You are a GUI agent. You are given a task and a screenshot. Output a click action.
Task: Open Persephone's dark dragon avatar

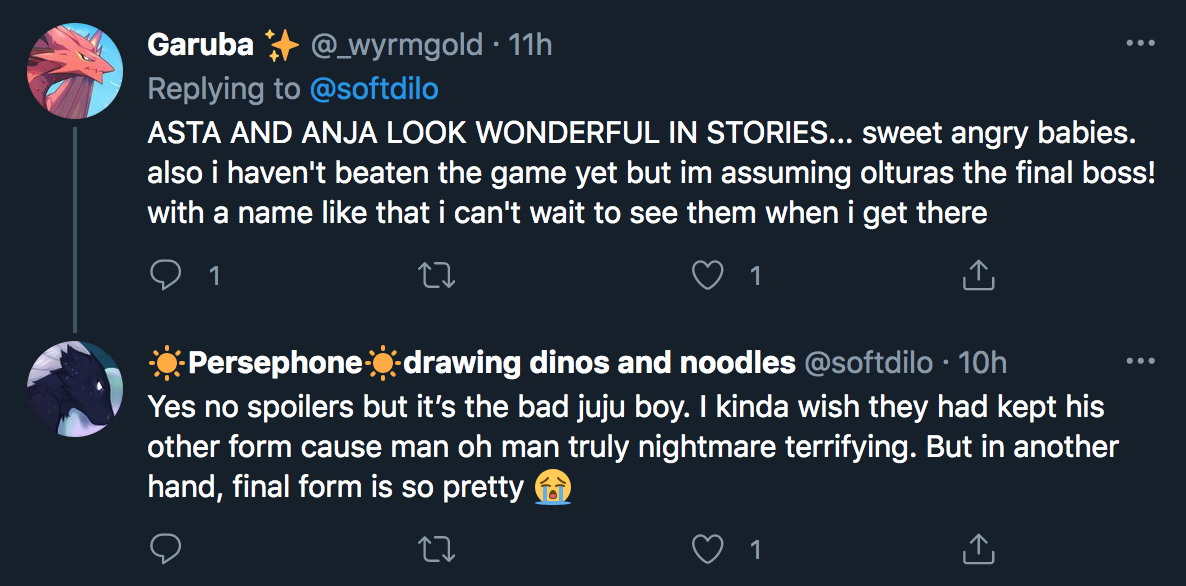click(x=75, y=389)
